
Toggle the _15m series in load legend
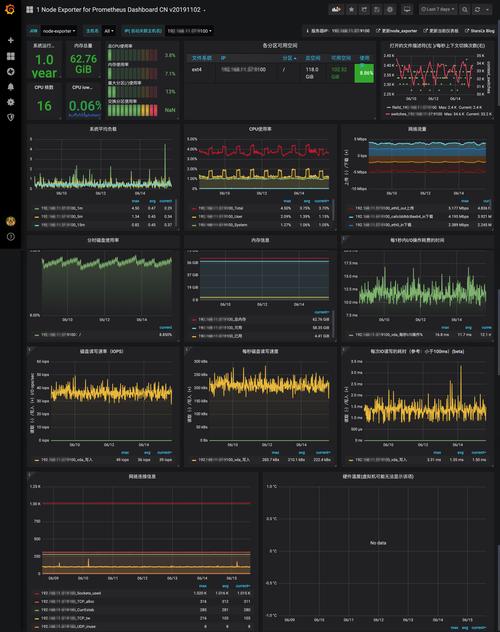62,225
